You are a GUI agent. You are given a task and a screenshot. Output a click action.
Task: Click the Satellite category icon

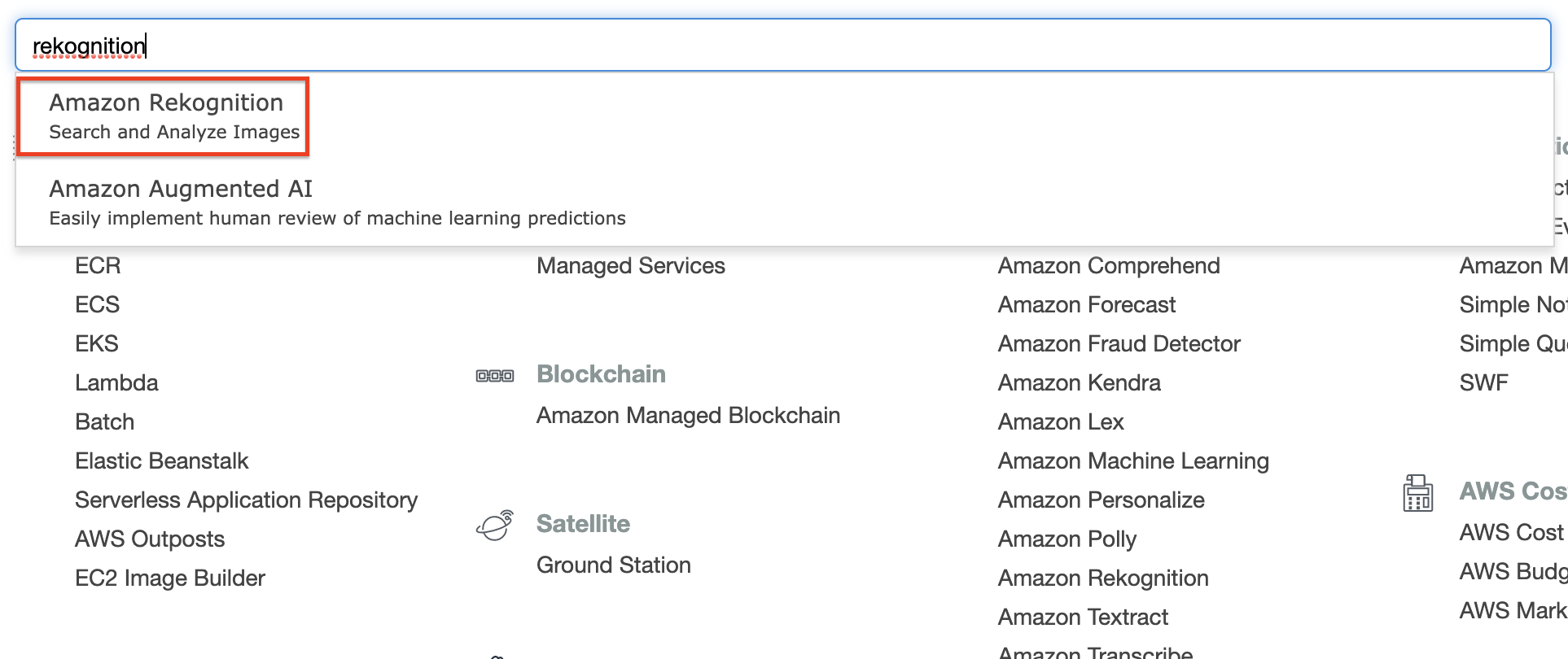click(x=495, y=525)
